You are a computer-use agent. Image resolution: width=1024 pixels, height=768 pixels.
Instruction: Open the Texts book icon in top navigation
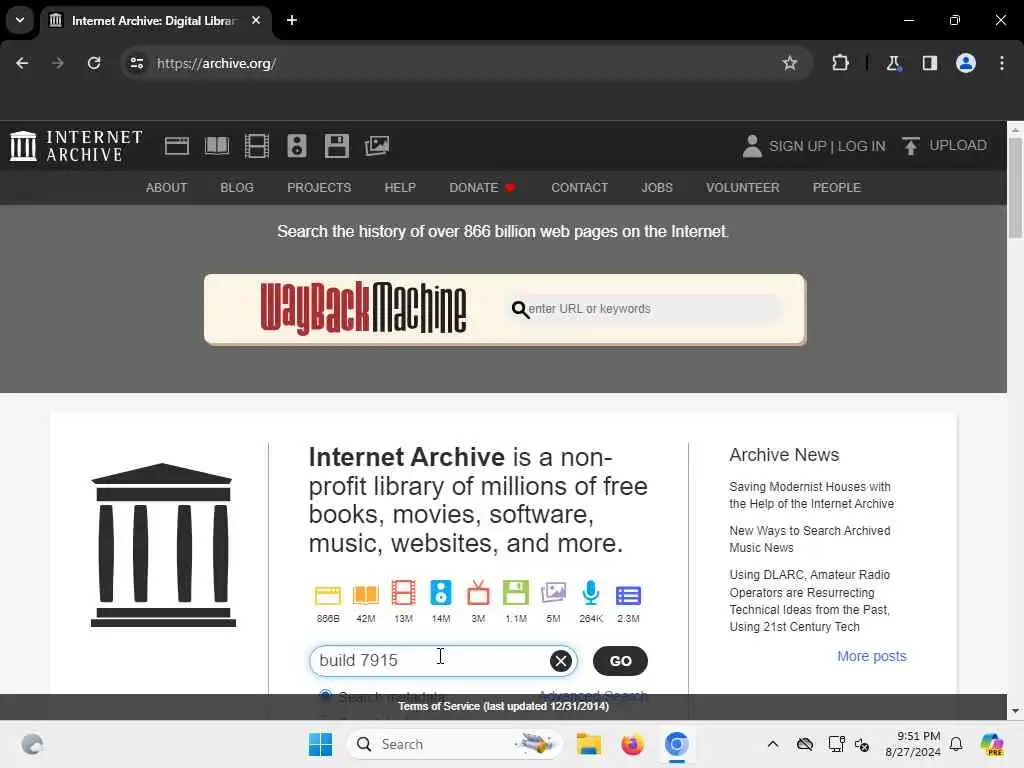[x=217, y=146]
